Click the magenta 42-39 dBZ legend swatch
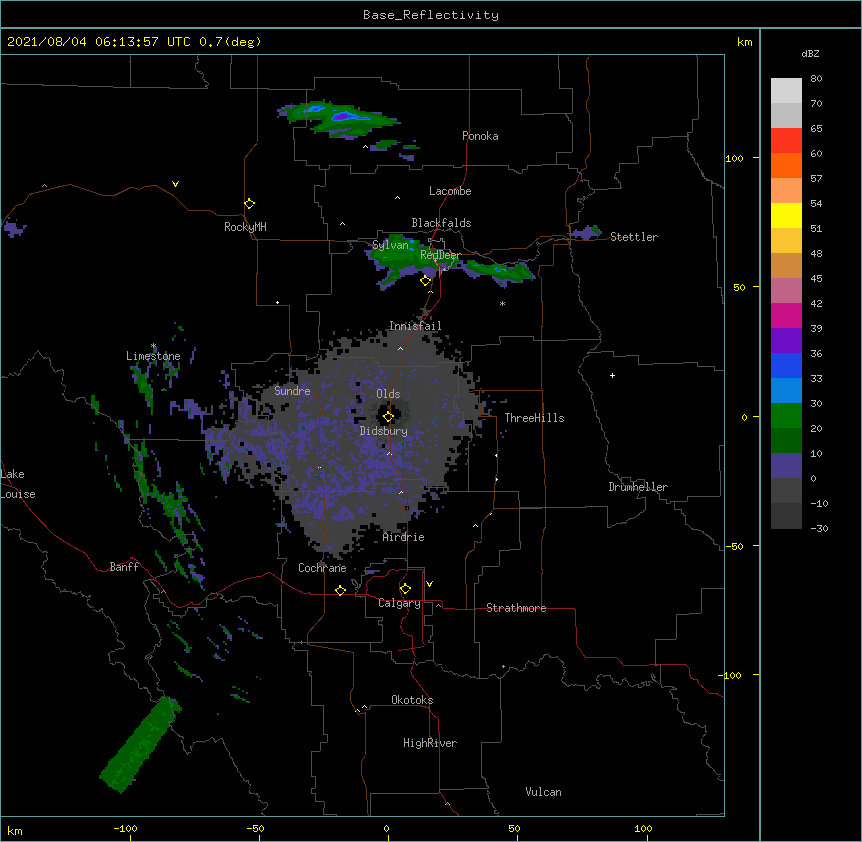862x842 pixels. click(786, 315)
